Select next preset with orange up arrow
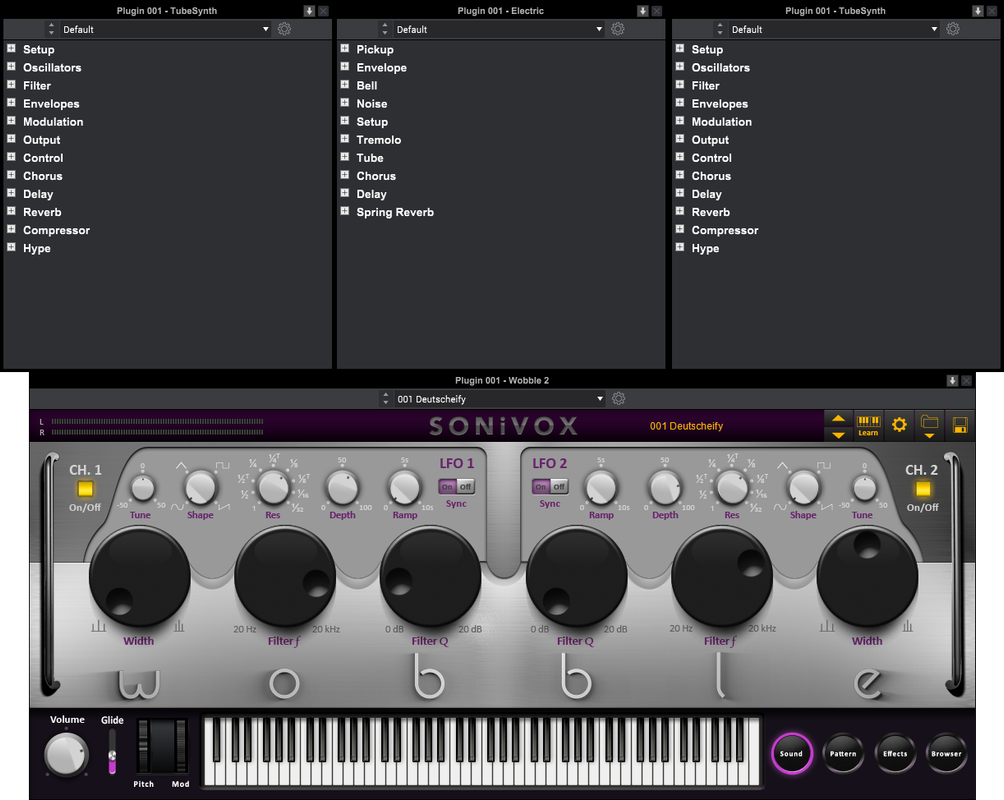This screenshot has width=1004, height=800. [x=838, y=418]
